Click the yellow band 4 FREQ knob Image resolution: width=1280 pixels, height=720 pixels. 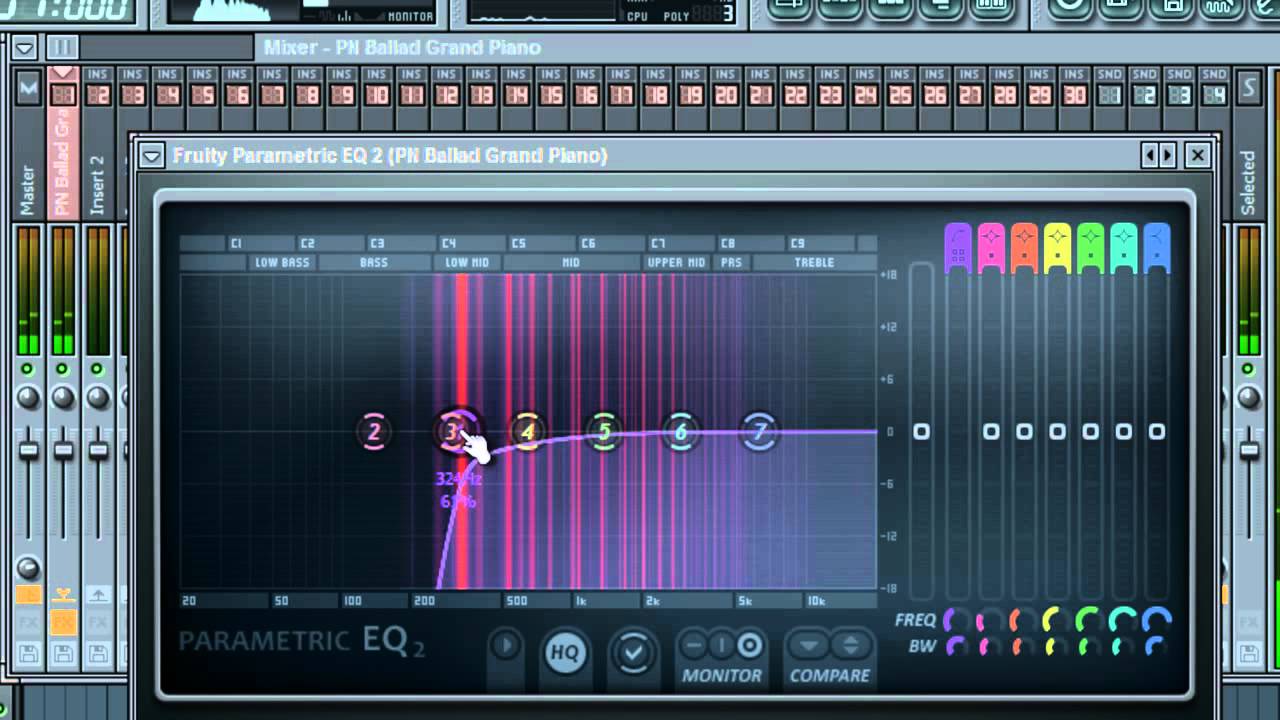click(1057, 620)
